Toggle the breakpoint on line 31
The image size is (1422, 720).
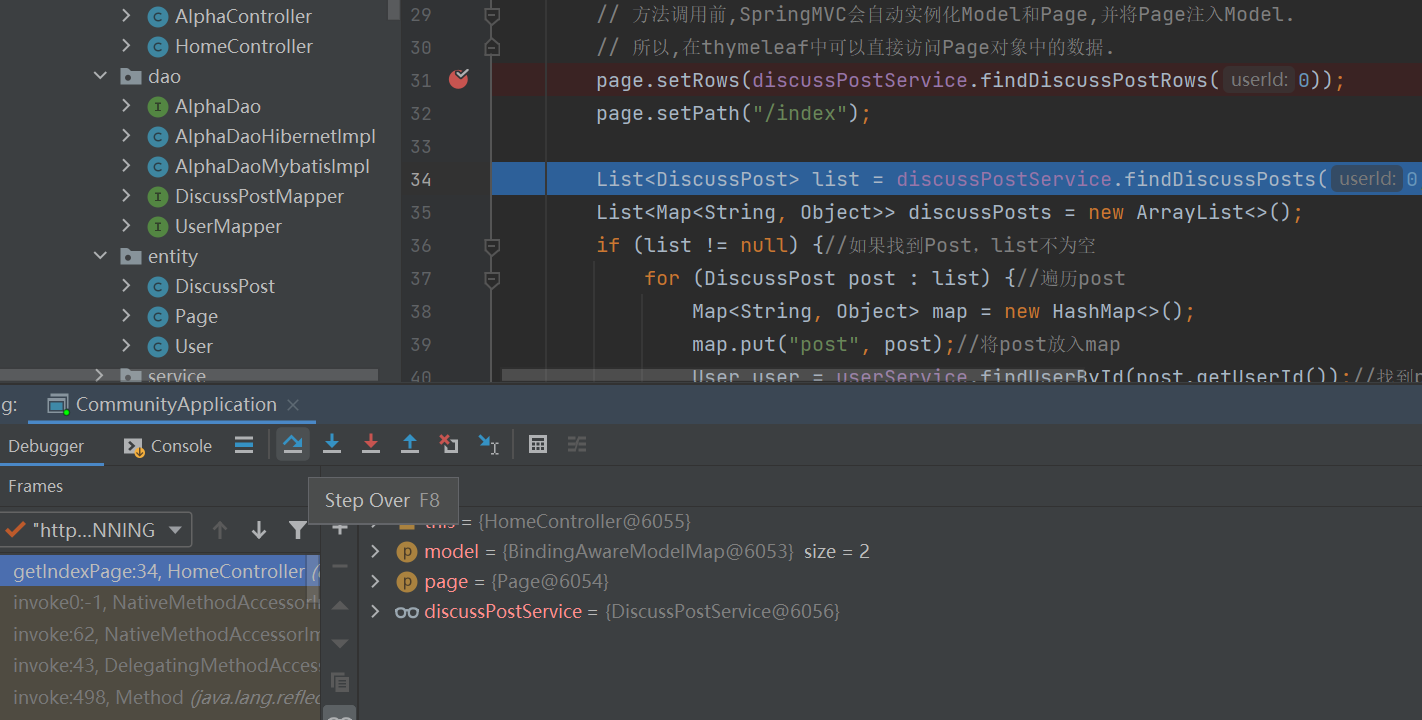[459, 79]
